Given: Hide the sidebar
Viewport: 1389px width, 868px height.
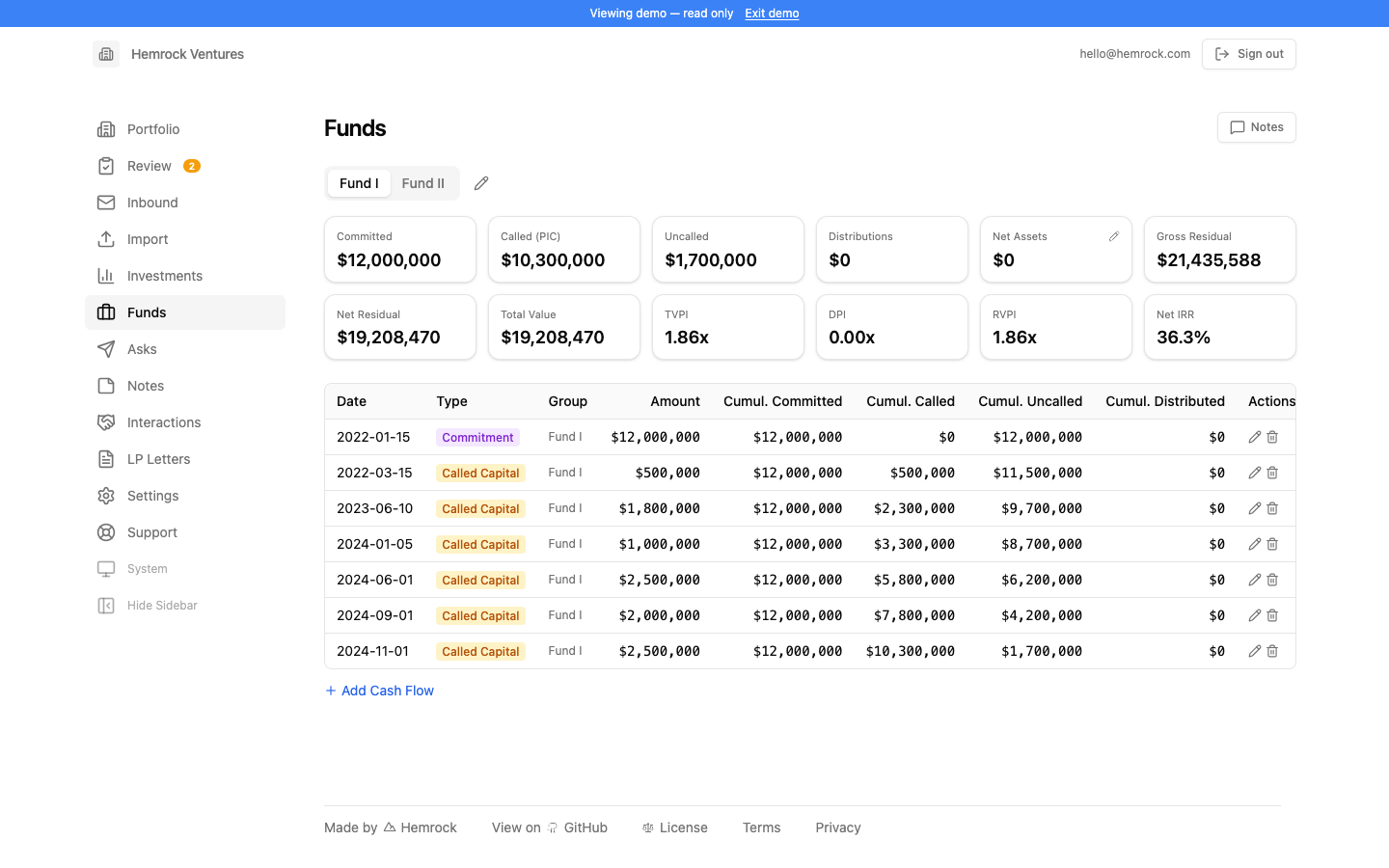Looking at the screenshot, I should coord(185,606).
